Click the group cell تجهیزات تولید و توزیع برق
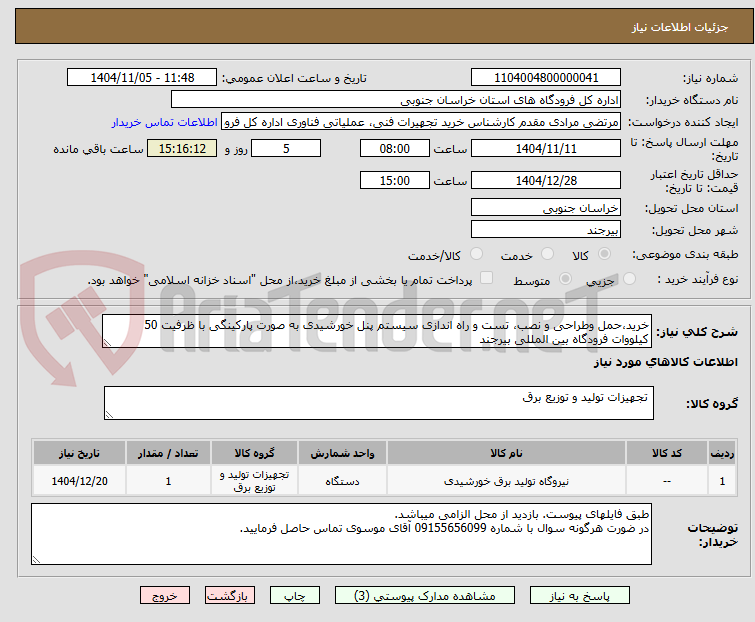 coord(254,481)
